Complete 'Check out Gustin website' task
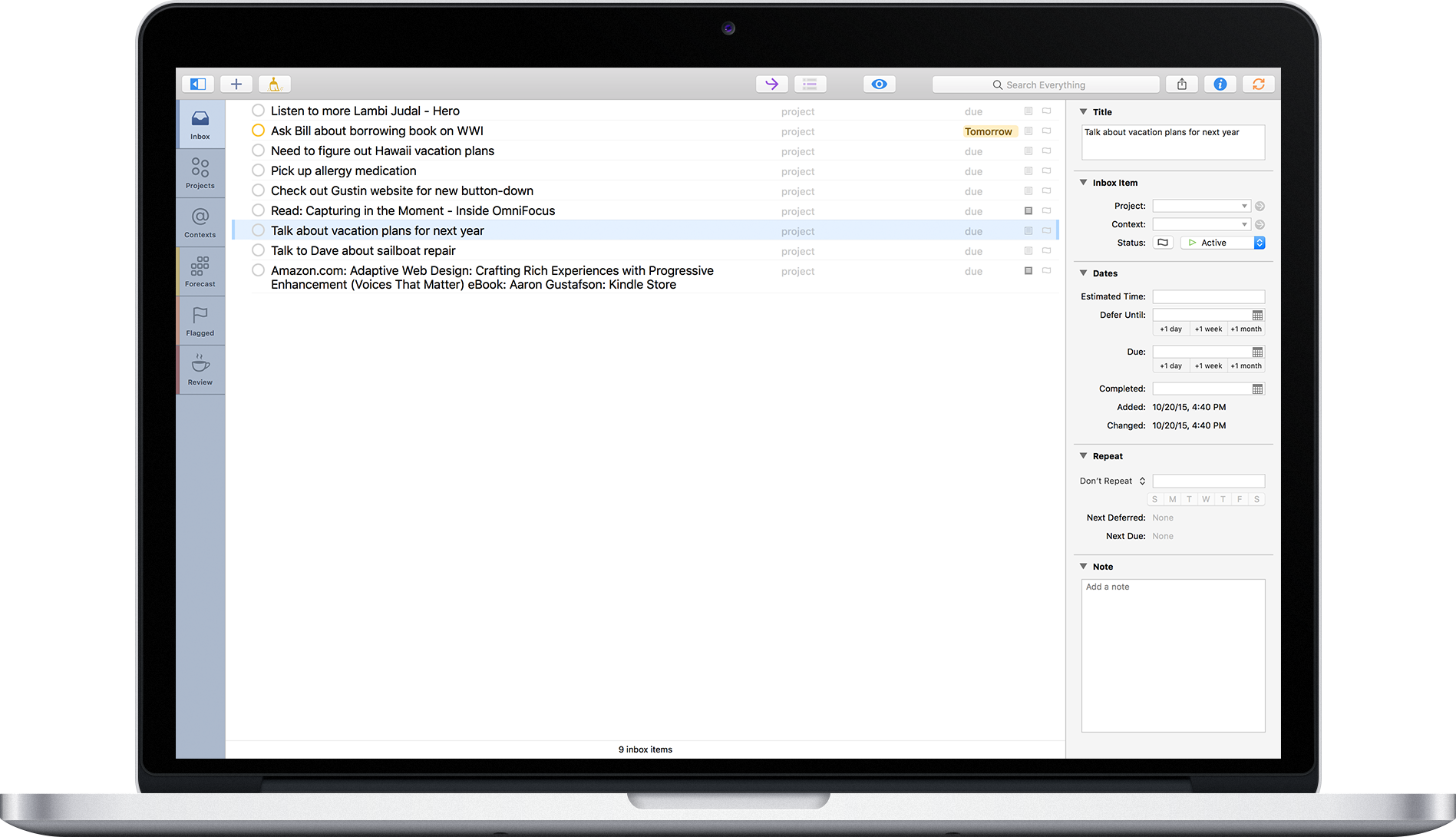The height and width of the screenshot is (837, 1456). pyautogui.click(x=259, y=190)
